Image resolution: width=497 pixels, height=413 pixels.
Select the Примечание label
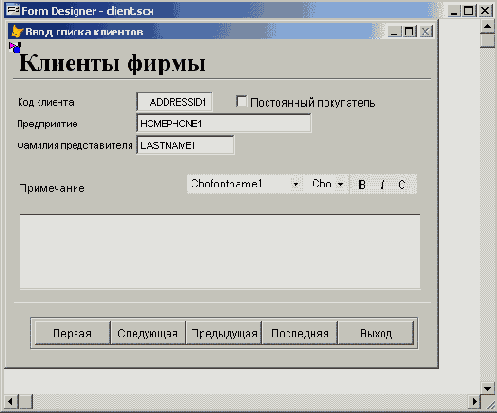pyautogui.click(x=52, y=188)
